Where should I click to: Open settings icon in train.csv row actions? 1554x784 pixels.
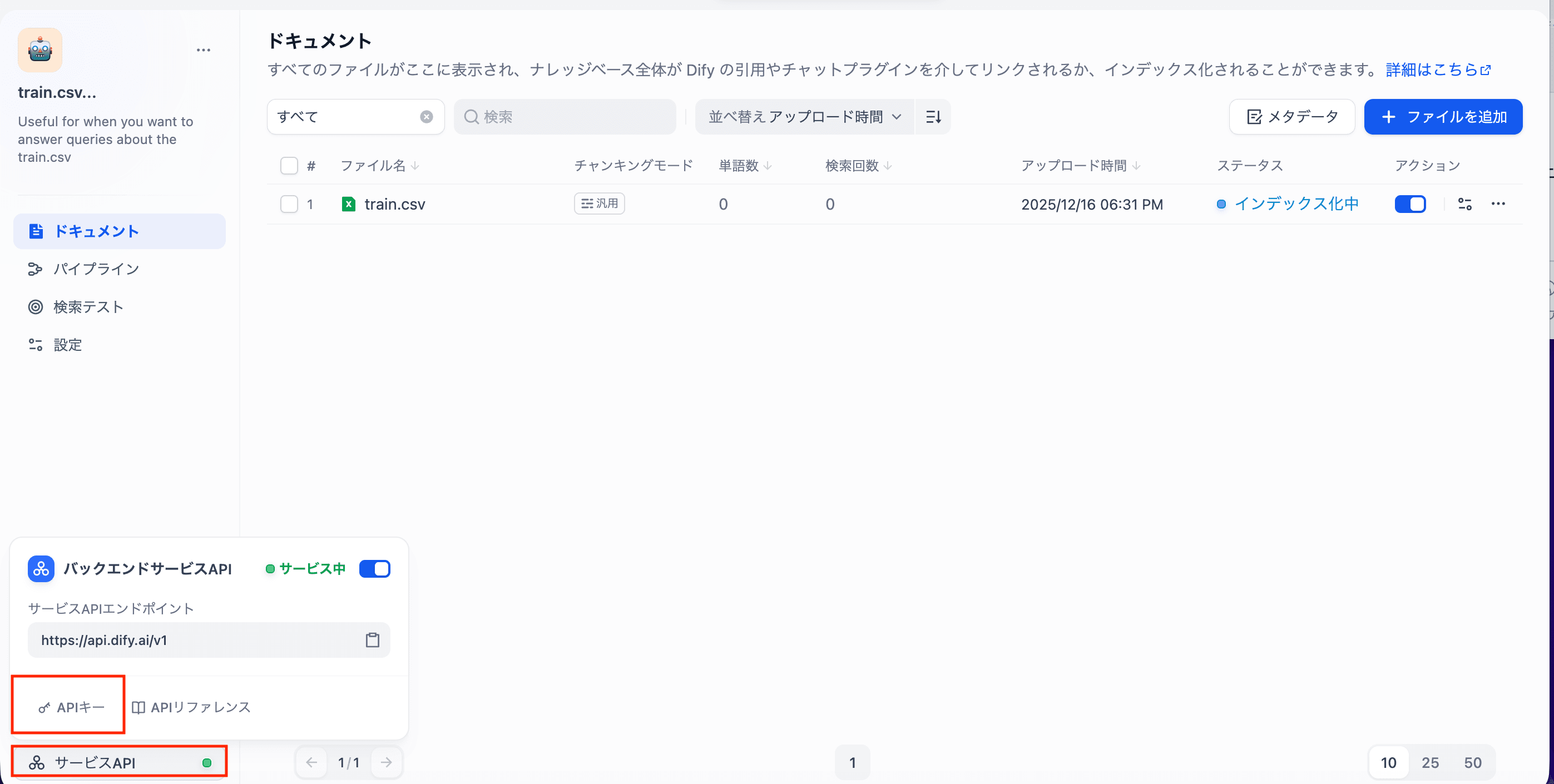[1464, 204]
